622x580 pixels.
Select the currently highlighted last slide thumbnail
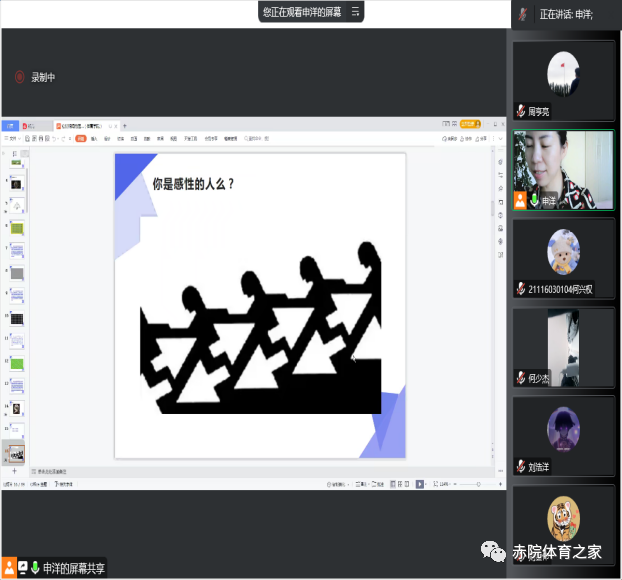tap(15, 451)
